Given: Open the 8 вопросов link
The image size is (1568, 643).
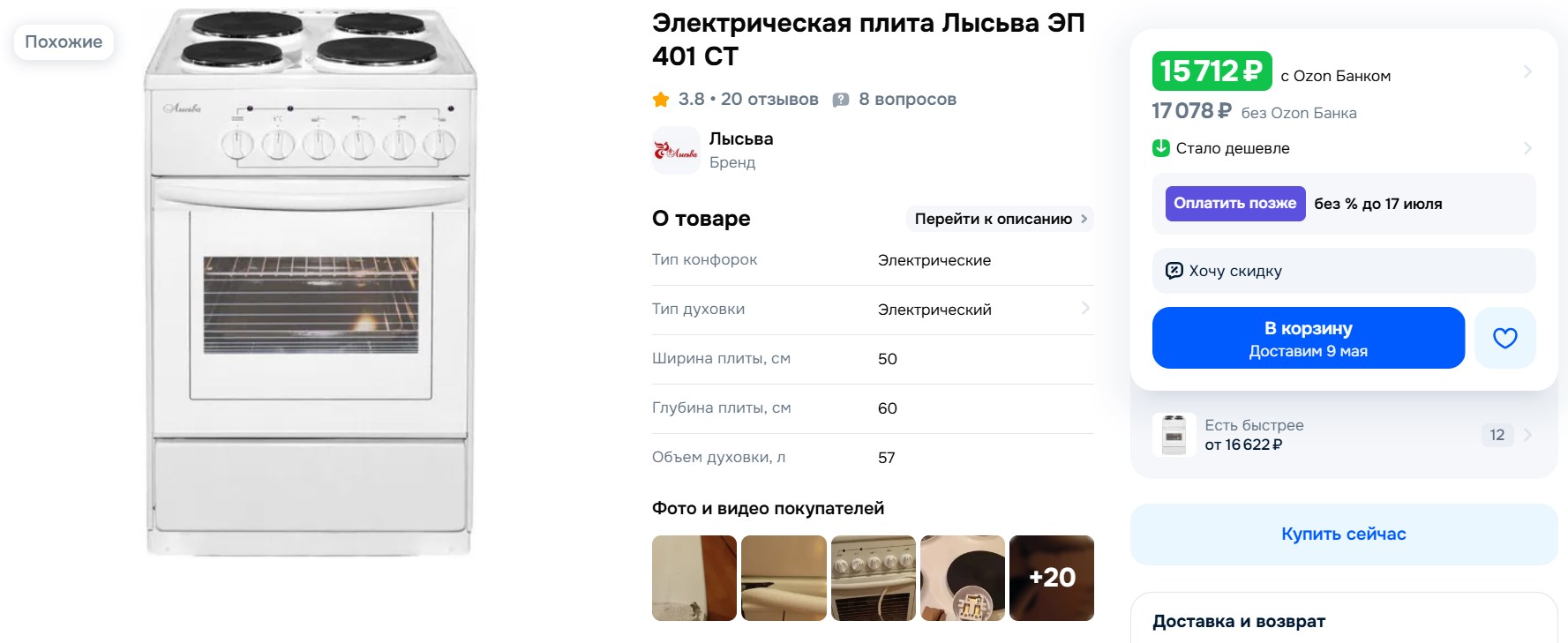Looking at the screenshot, I should tap(908, 100).
